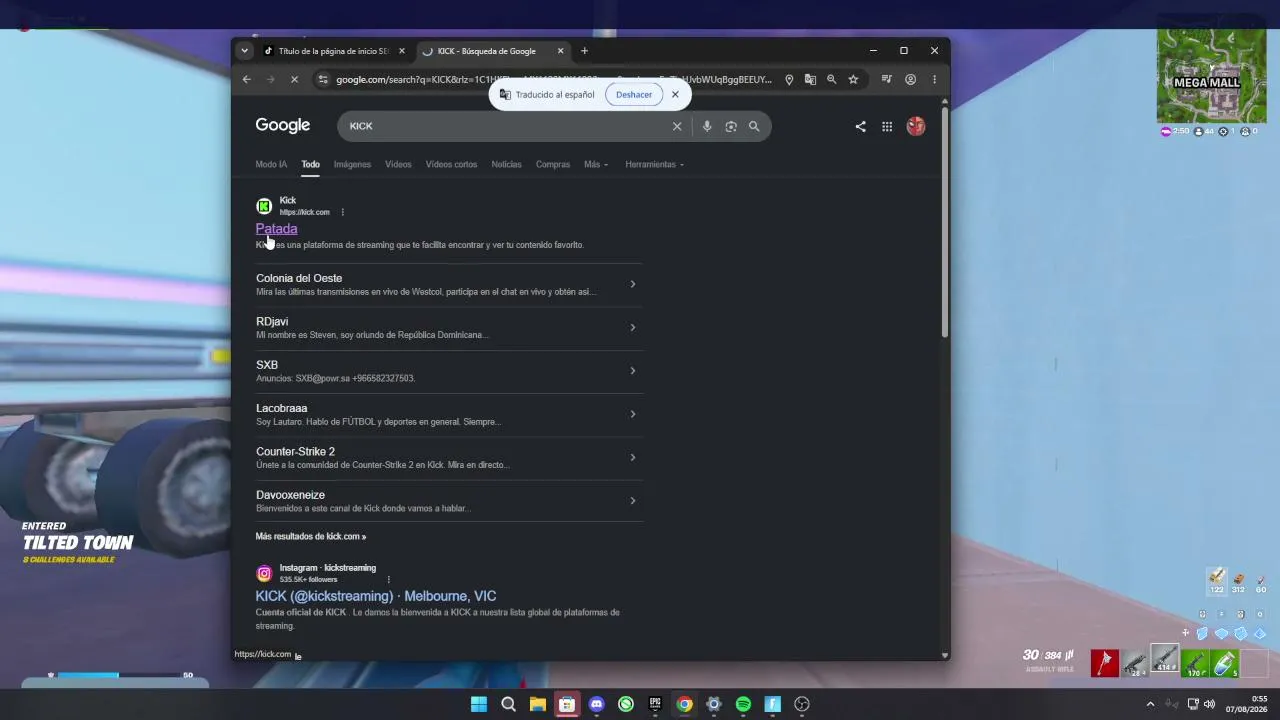
Task: Start a voice search with the microphone
Action: (707, 126)
